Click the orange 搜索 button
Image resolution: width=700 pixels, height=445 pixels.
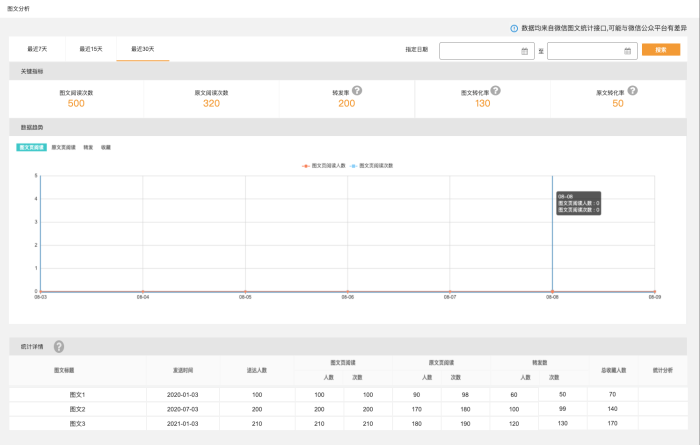tap(661, 49)
